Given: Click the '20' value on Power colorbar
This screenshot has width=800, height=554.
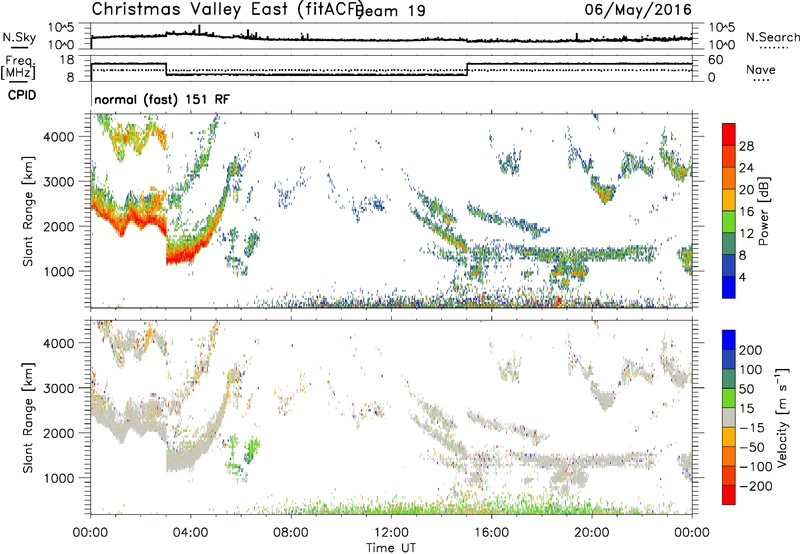Looking at the screenshot, I should tap(746, 190).
